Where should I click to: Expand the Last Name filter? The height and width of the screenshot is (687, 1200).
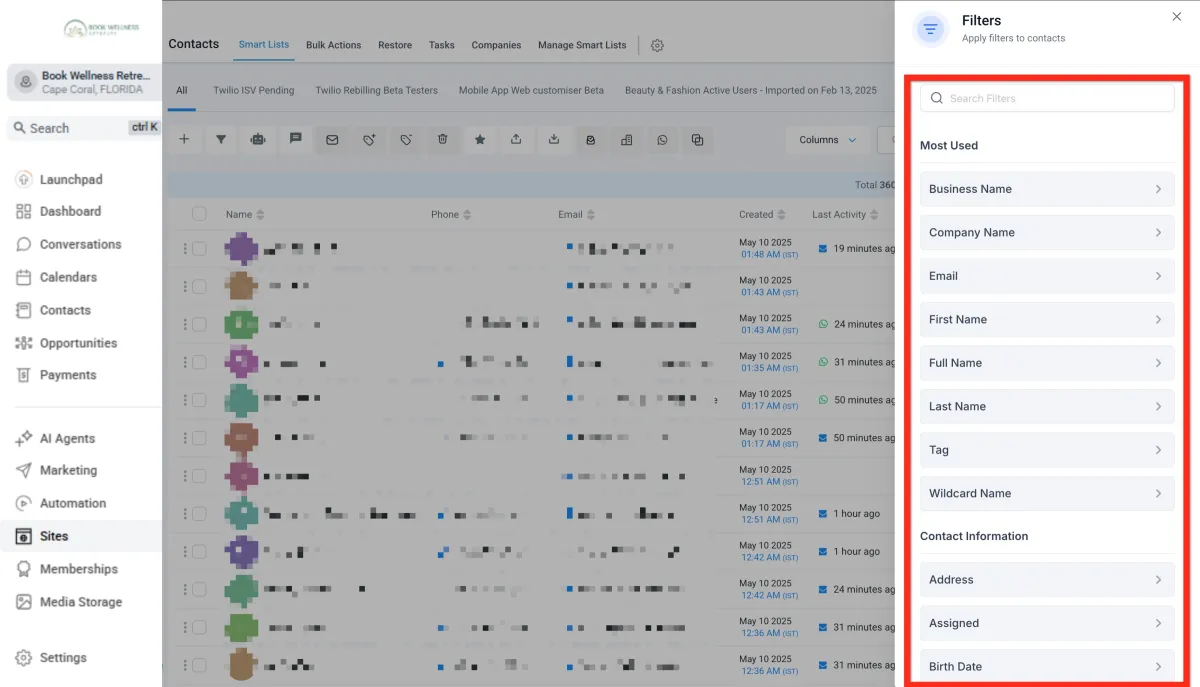point(1047,406)
